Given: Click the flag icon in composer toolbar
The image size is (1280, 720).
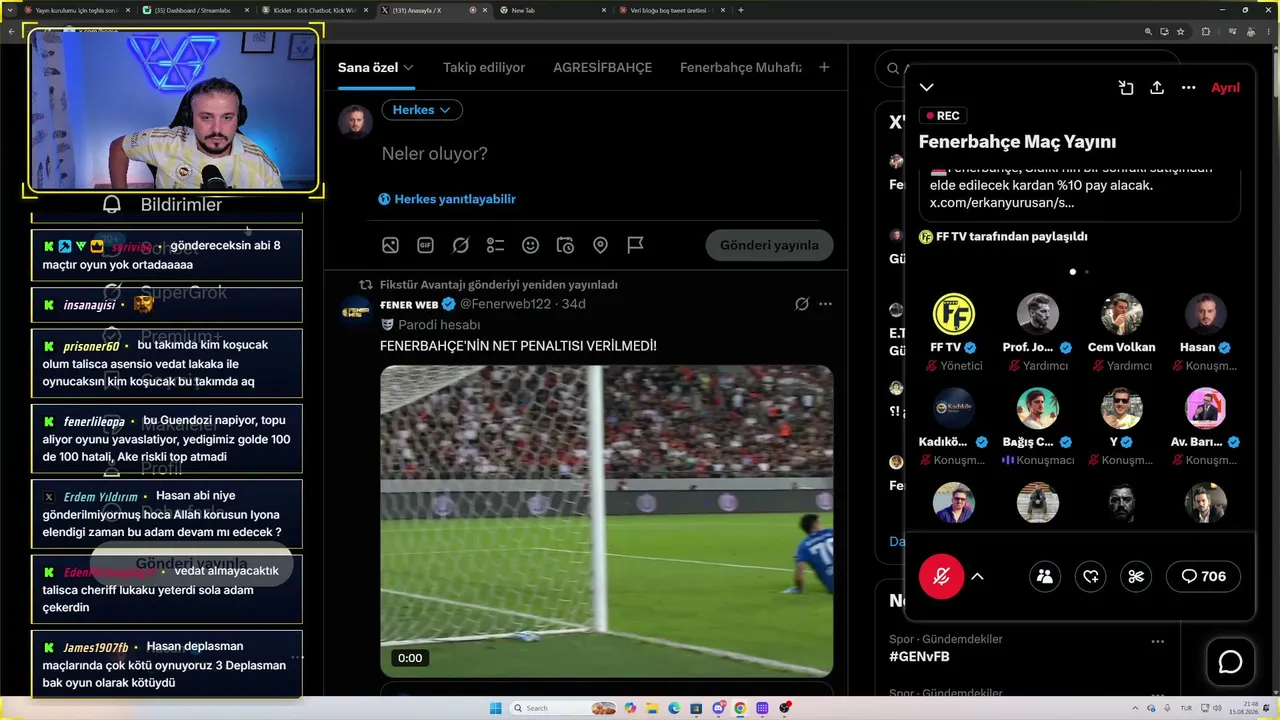Looking at the screenshot, I should coord(635,245).
